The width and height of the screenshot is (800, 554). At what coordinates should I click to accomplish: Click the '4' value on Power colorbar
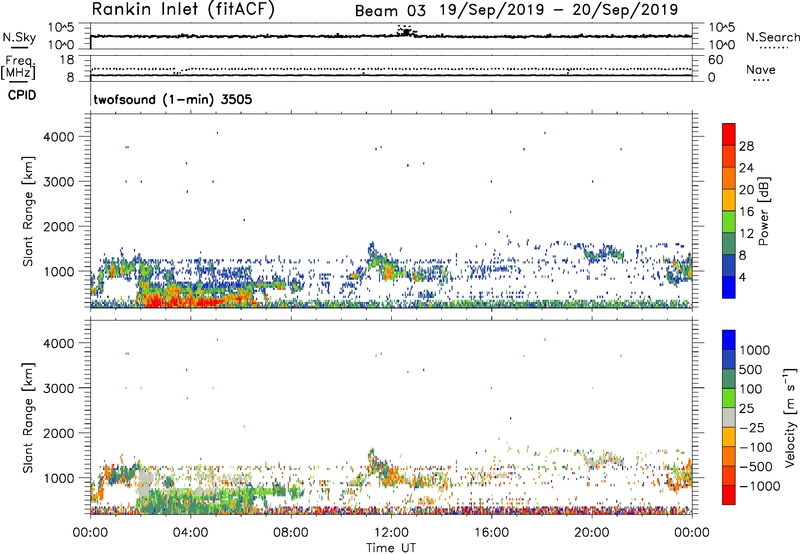(743, 278)
